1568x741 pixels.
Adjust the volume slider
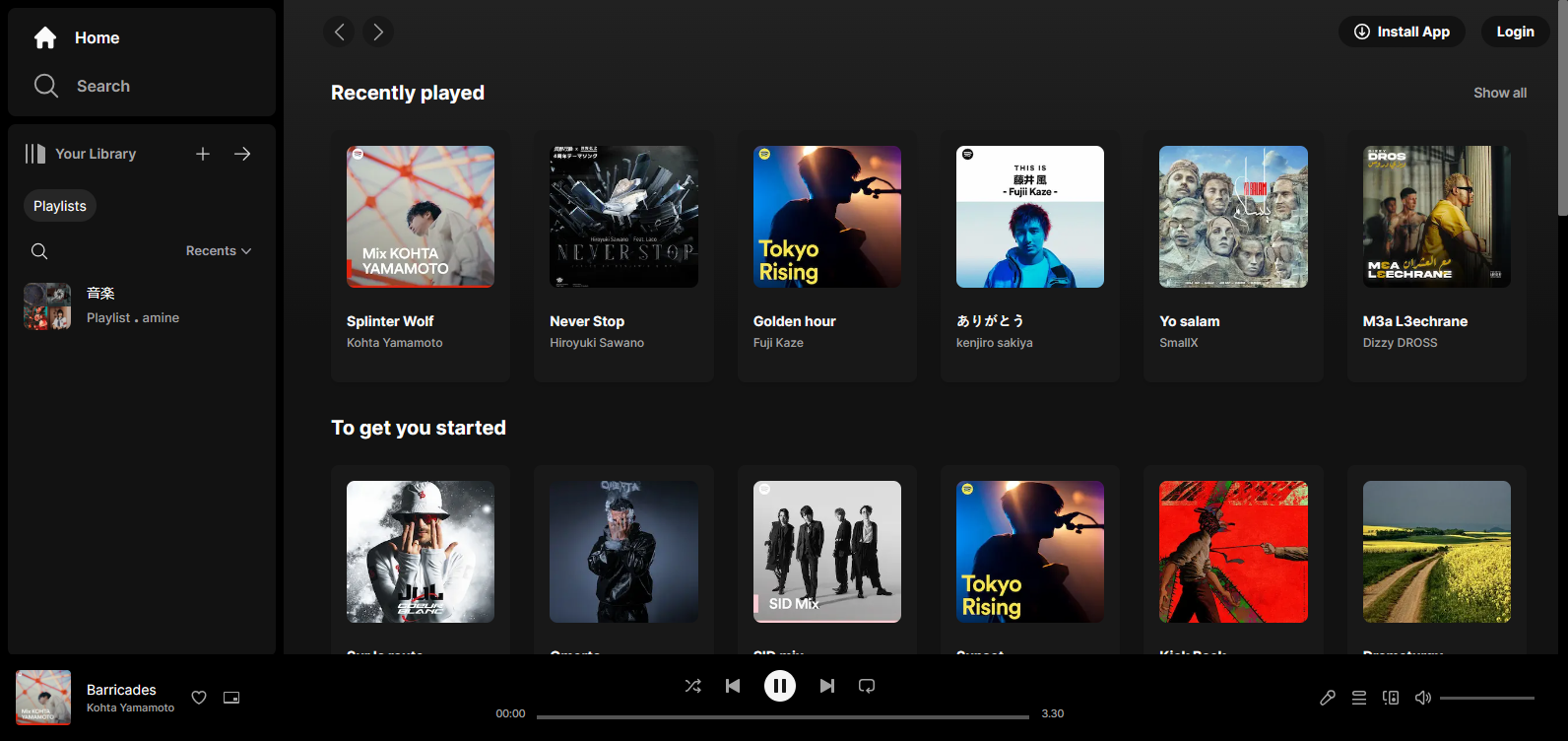pyautogui.click(x=1487, y=698)
